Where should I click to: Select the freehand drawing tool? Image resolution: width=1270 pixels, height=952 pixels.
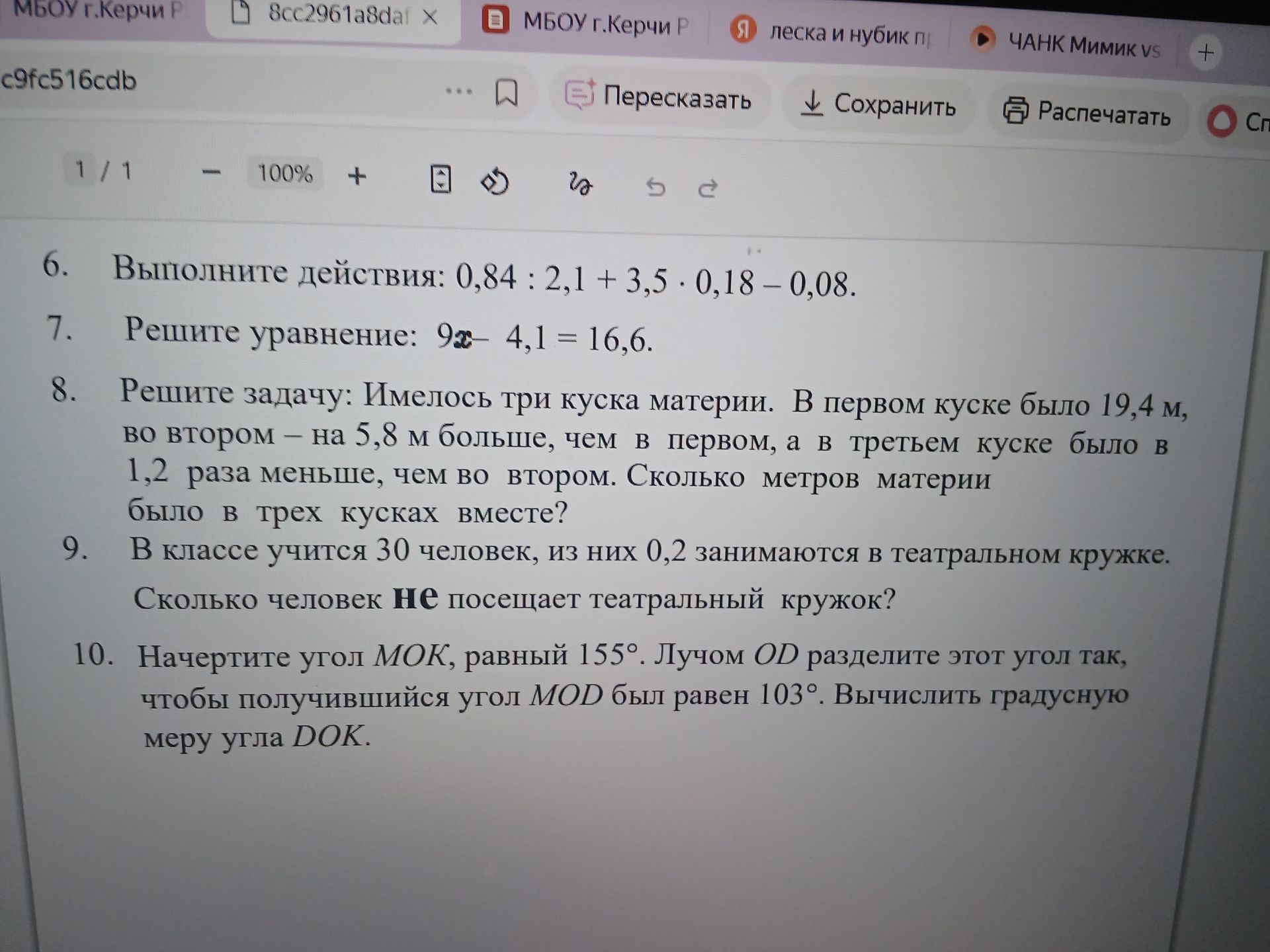(x=580, y=184)
